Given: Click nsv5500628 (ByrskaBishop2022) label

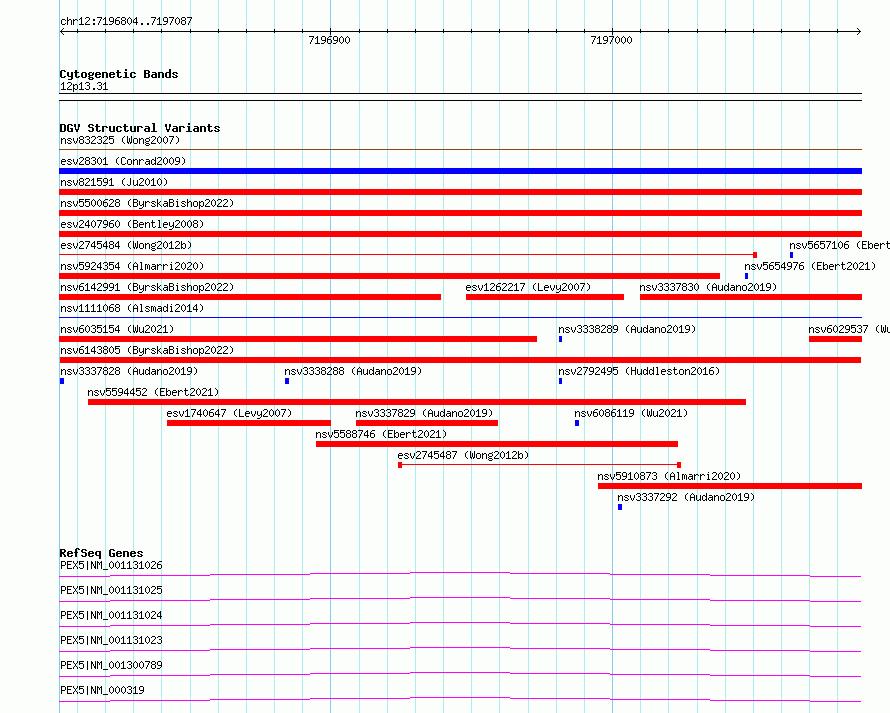Looking at the screenshot, I should 147,203.
